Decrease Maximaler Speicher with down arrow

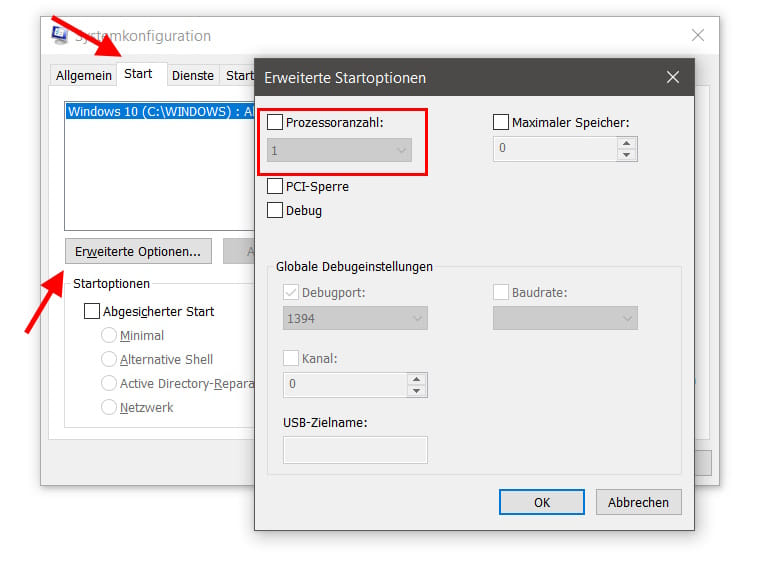pyautogui.click(x=627, y=155)
